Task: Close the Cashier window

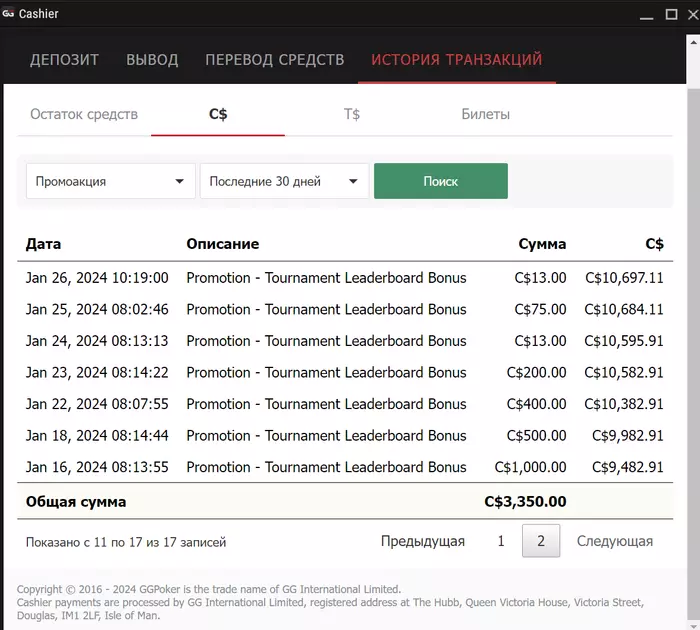Action: click(693, 14)
